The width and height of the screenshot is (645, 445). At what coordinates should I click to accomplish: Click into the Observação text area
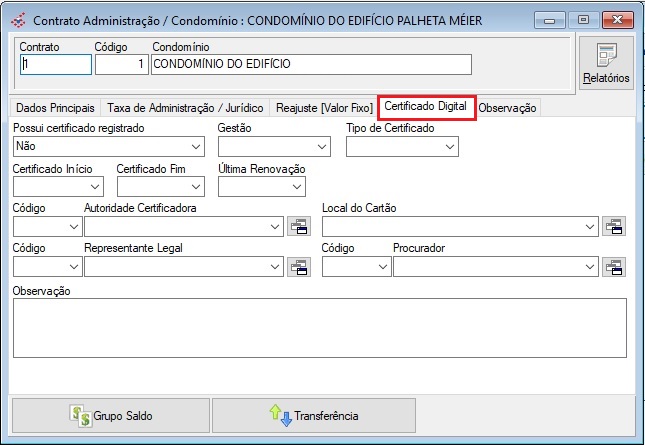pos(320,328)
